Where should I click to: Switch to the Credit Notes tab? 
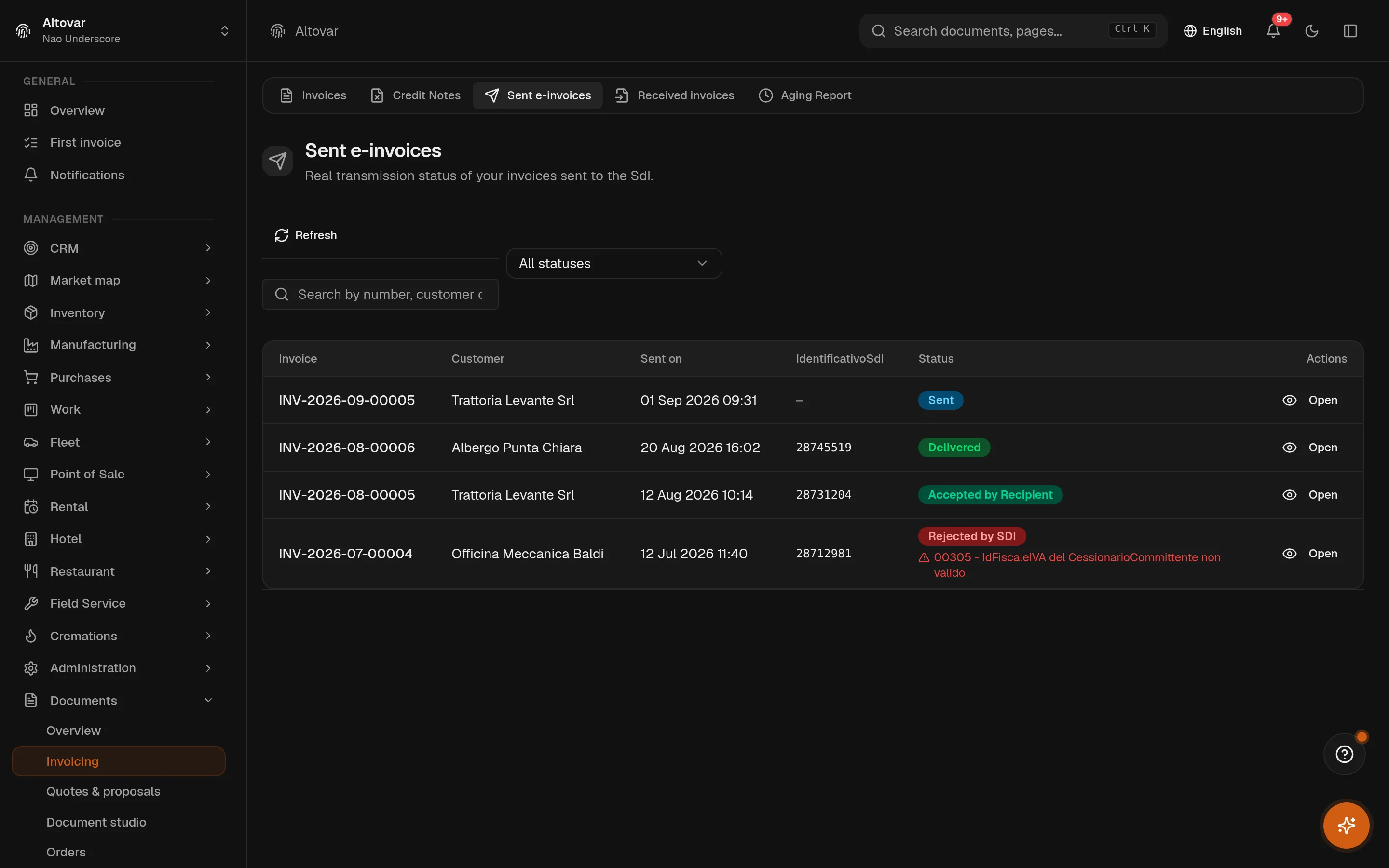tap(416, 95)
